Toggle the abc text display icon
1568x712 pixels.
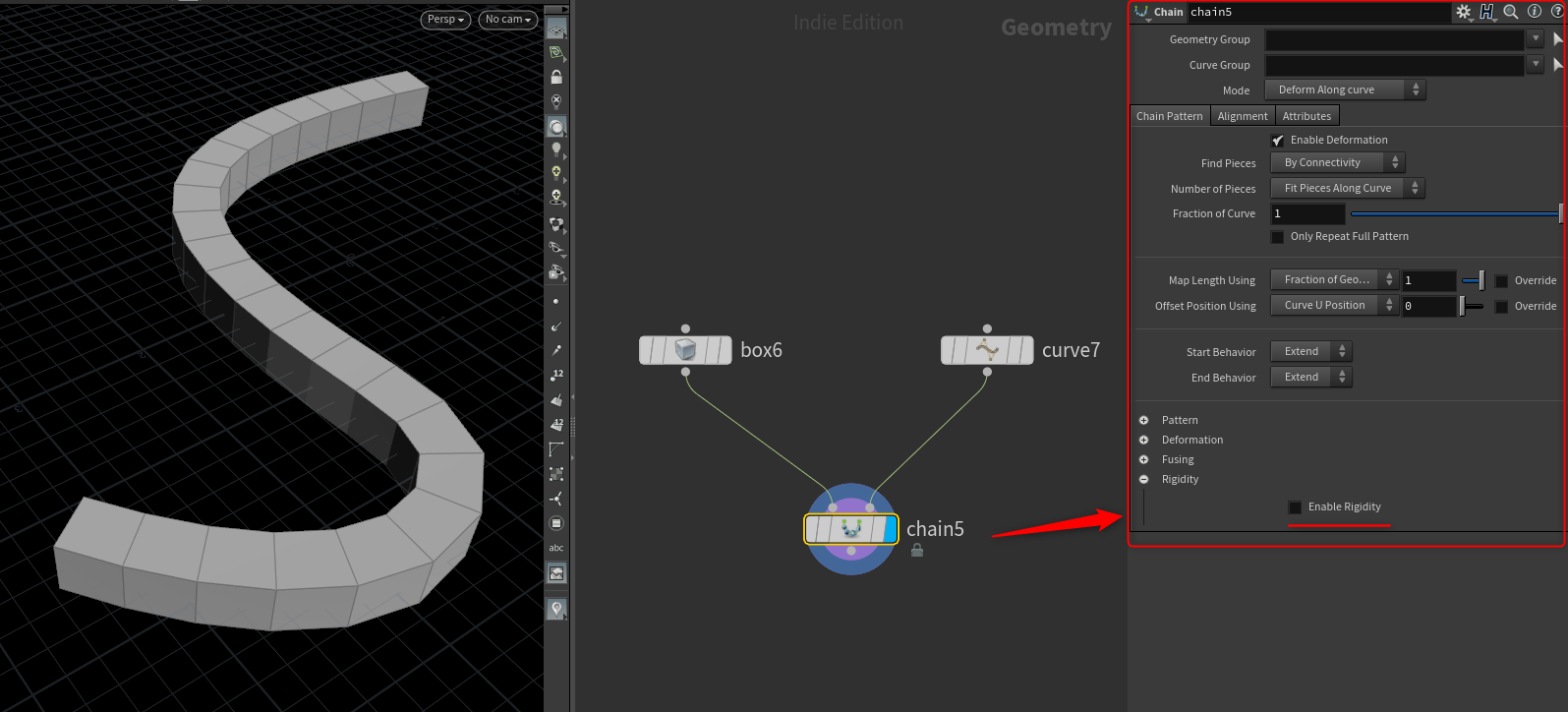[556, 548]
